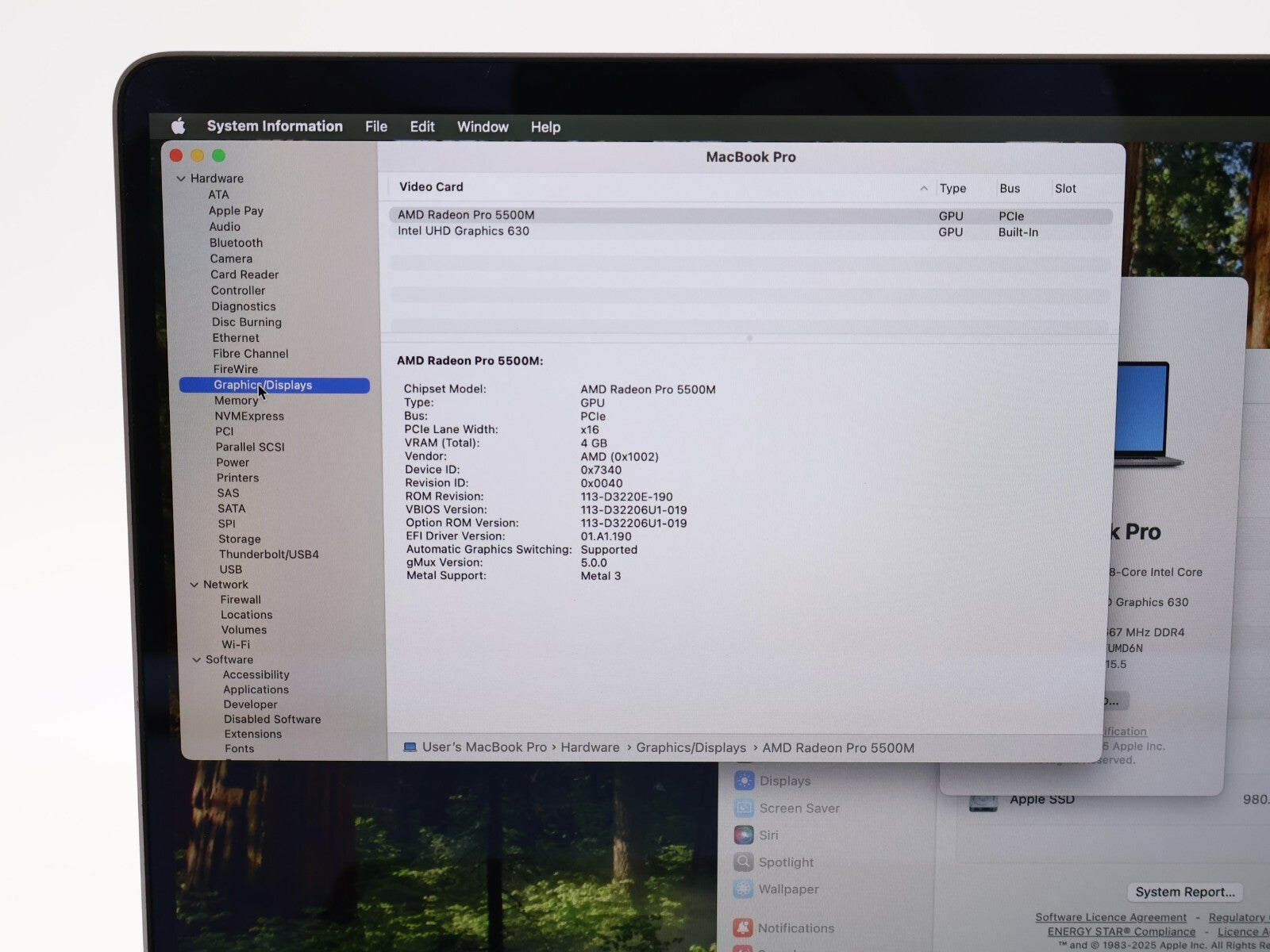Open the System Information app menu
The height and width of the screenshot is (952, 1270).
pos(275,126)
